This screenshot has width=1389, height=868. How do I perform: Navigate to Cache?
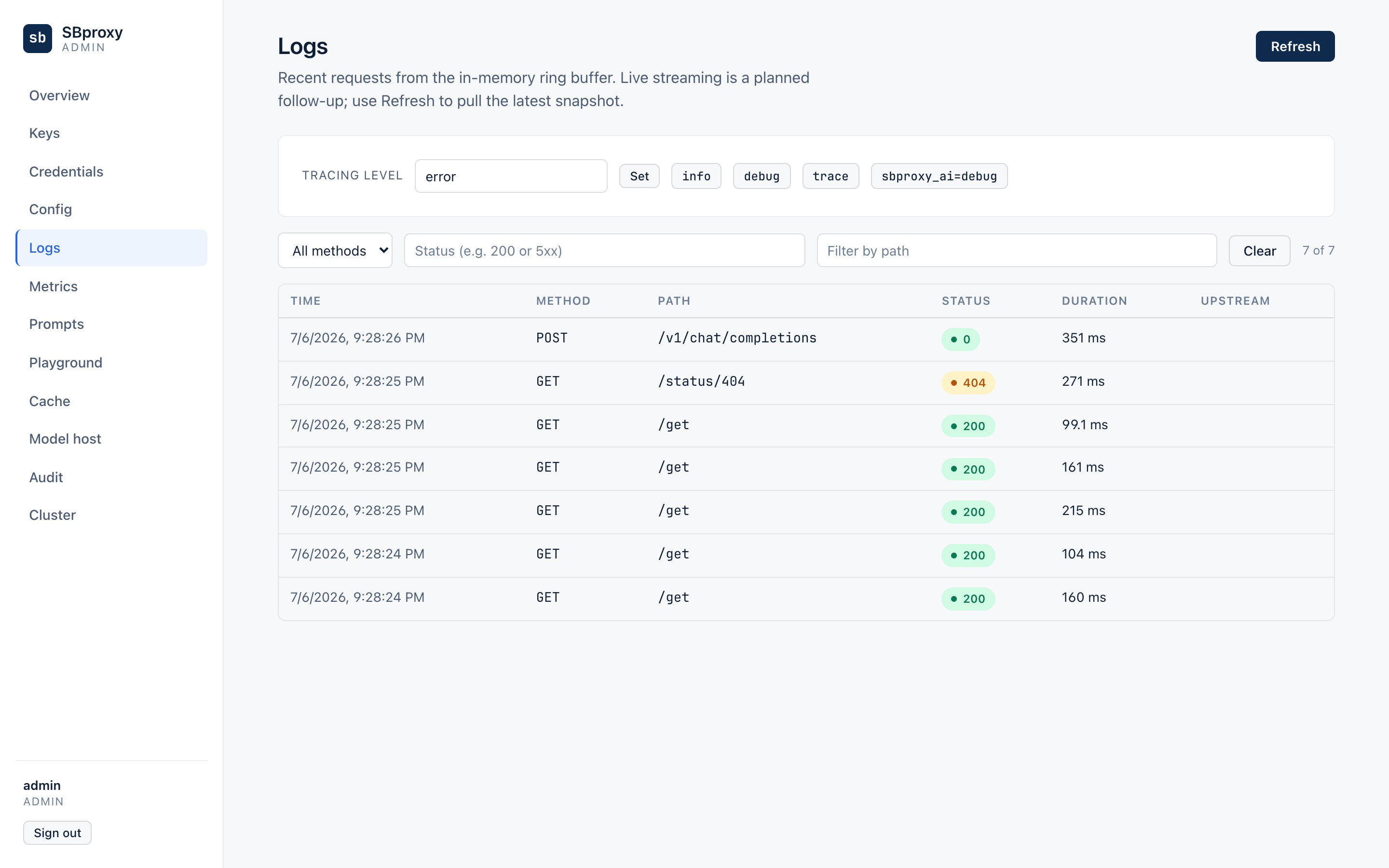(x=111, y=401)
